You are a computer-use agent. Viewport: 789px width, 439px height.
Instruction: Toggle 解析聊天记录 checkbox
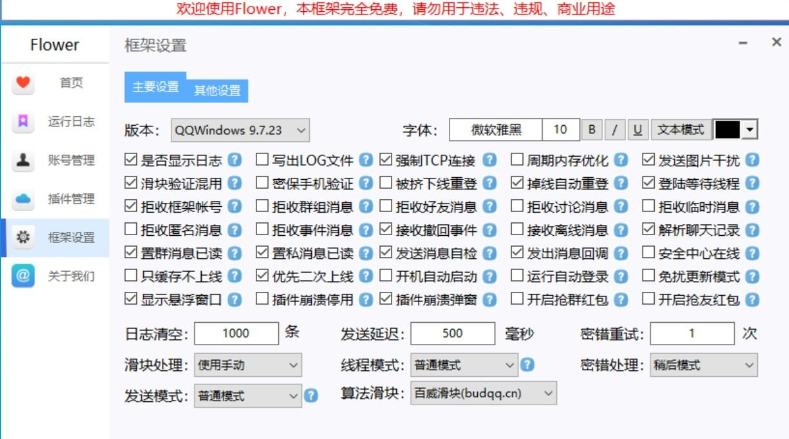[x=649, y=230]
